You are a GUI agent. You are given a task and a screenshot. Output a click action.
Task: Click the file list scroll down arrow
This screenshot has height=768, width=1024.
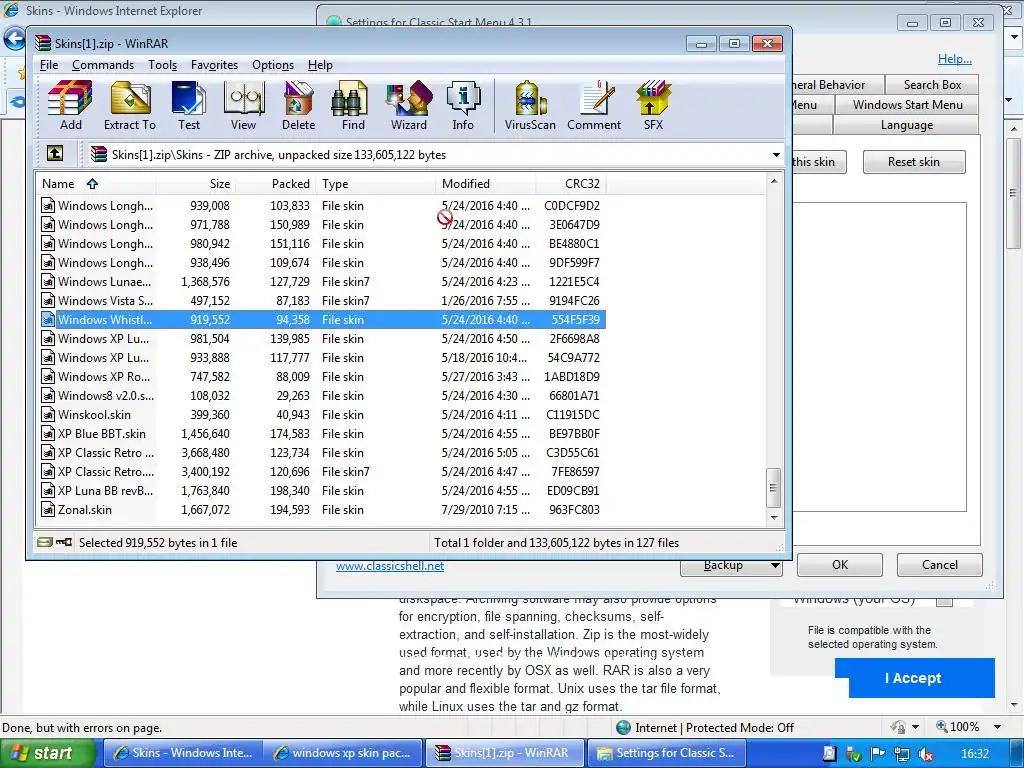773,518
